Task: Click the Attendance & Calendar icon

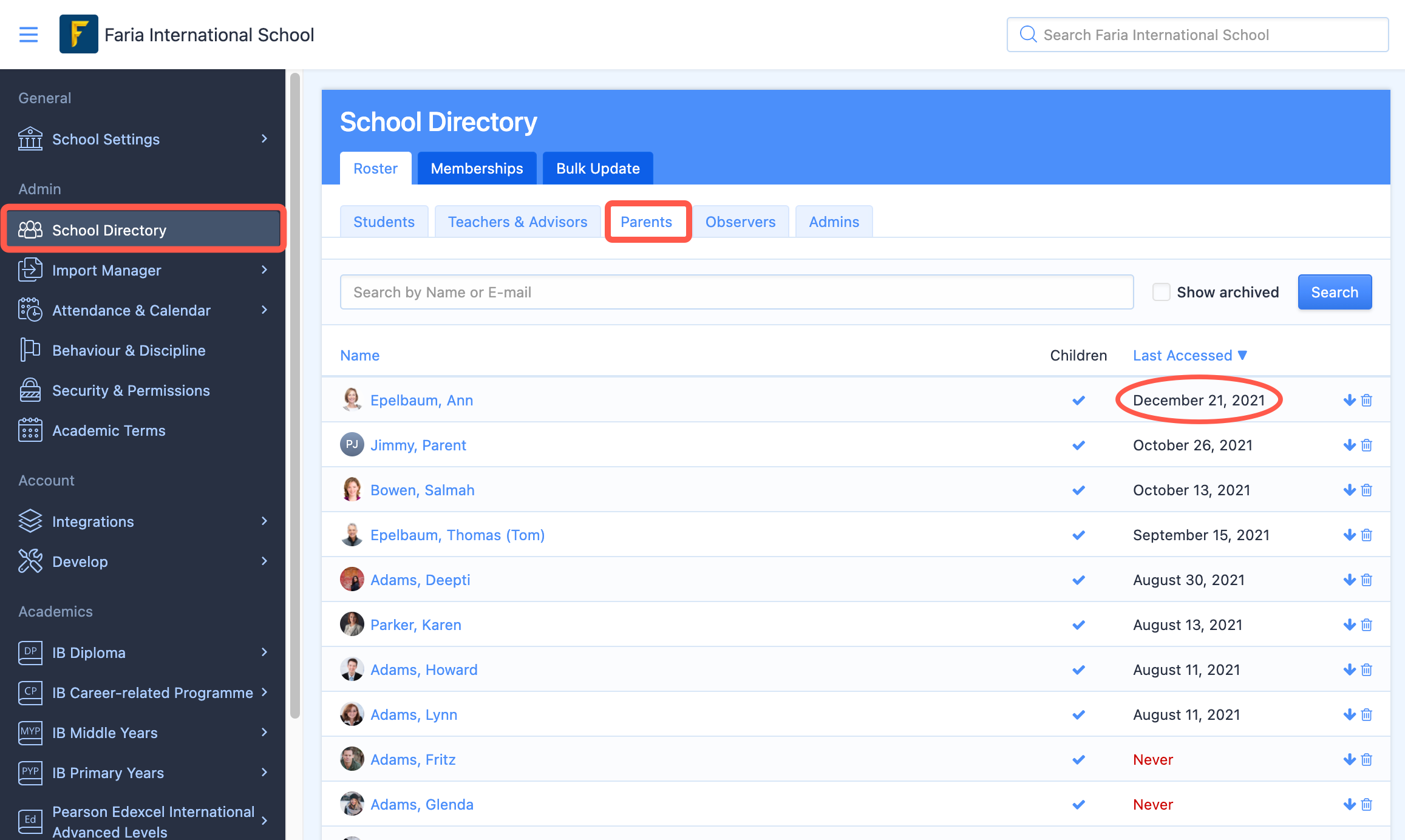Action: [30, 310]
